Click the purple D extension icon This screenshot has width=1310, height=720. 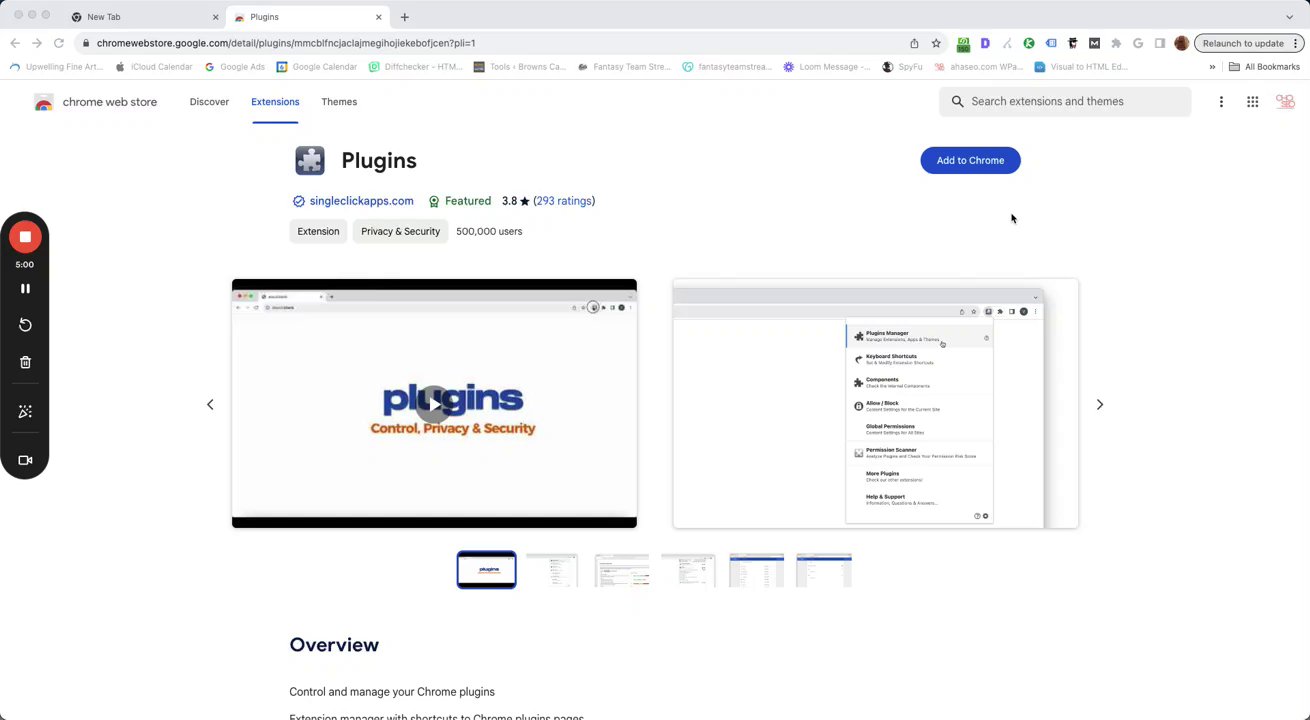(x=985, y=43)
